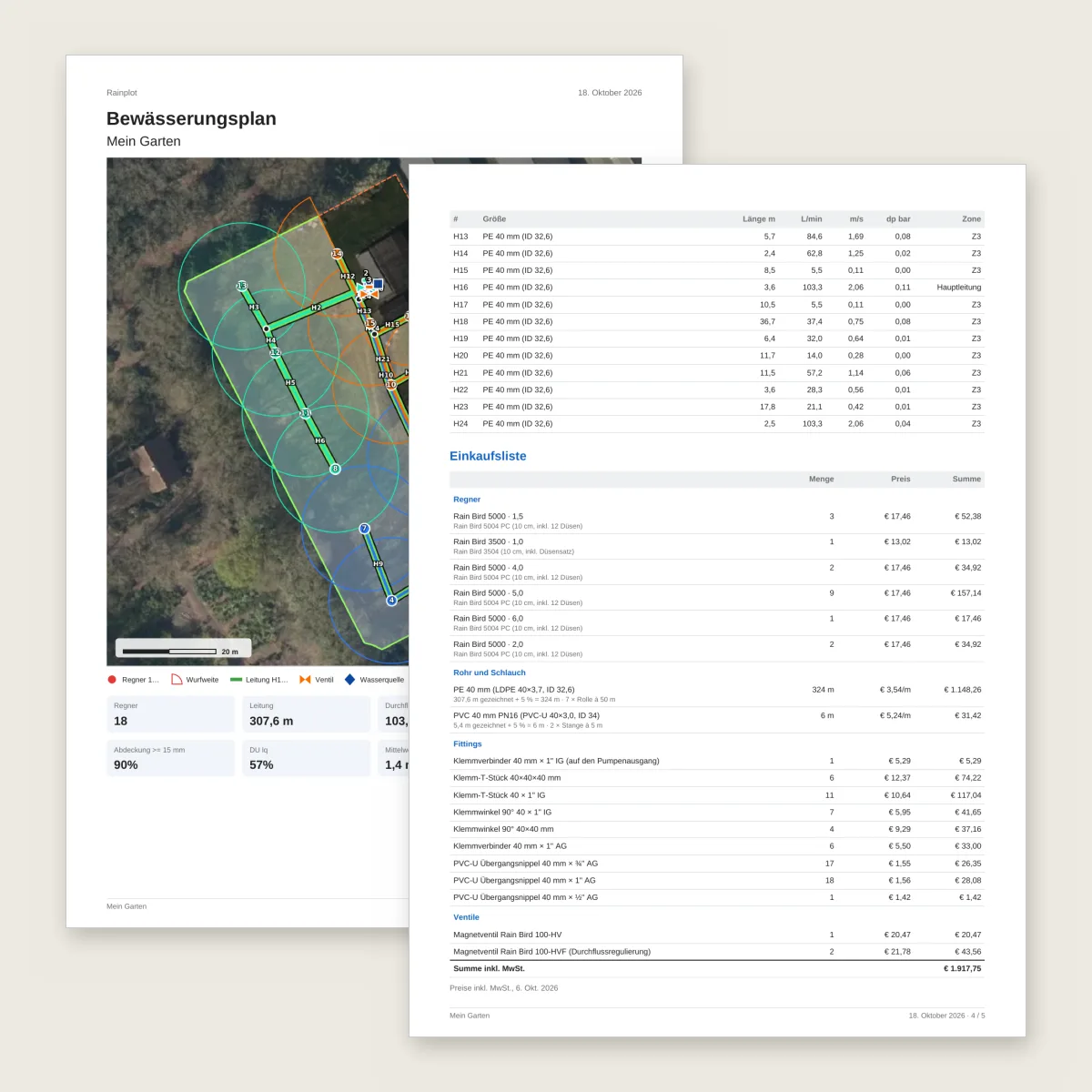Click the Menge column header in the Einkaufsliste
The height and width of the screenshot is (1092, 1092).
click(822, 480)
